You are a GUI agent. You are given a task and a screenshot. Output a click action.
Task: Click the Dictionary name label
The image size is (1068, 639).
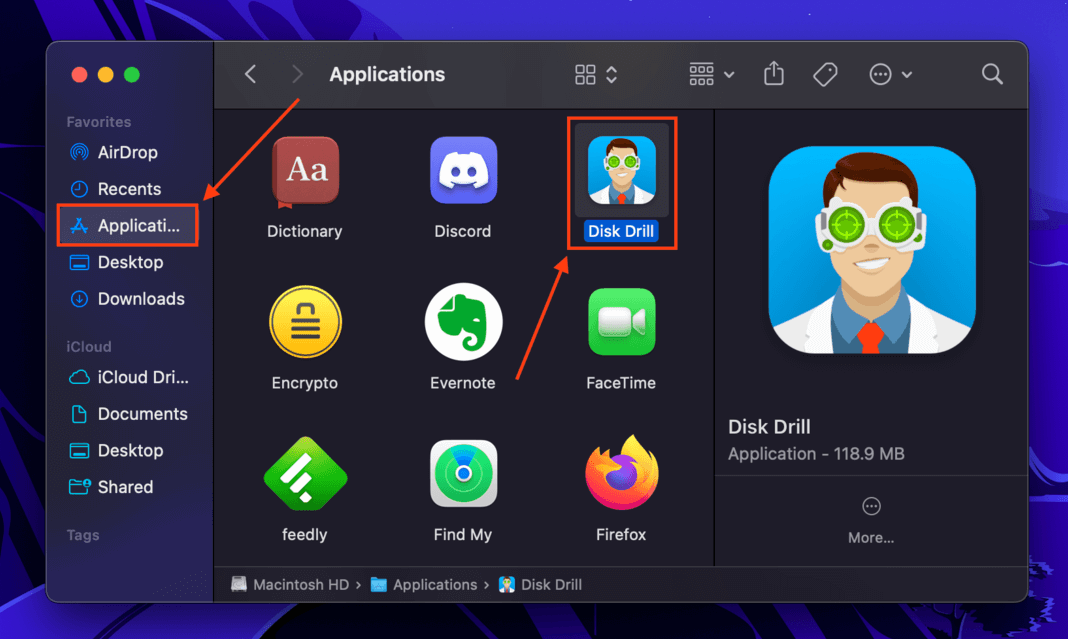point(304,232)
